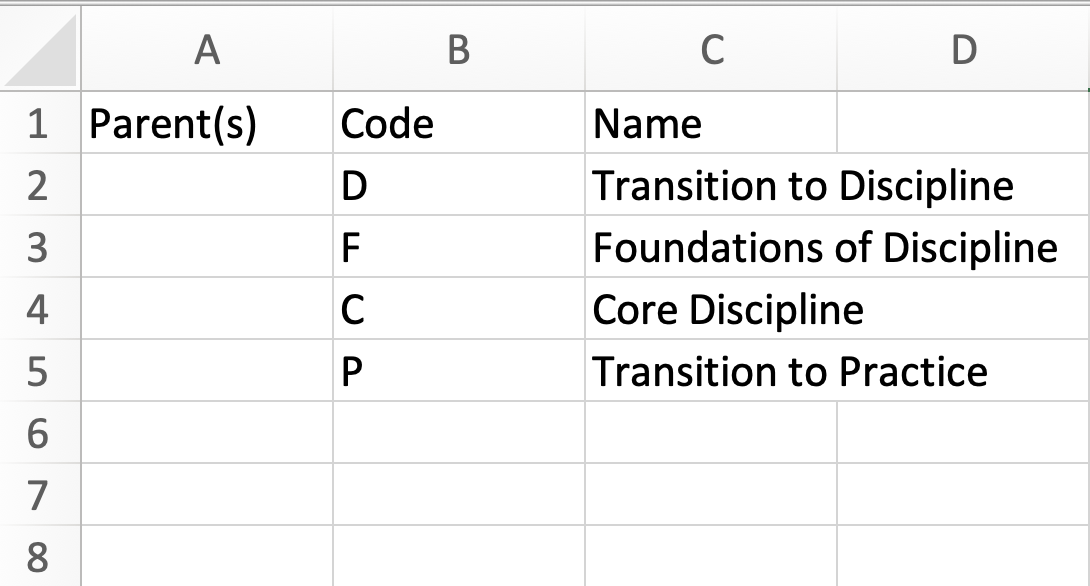Click the Name header cell
This screenshot has width=1090, height=586.
(711, 124)
